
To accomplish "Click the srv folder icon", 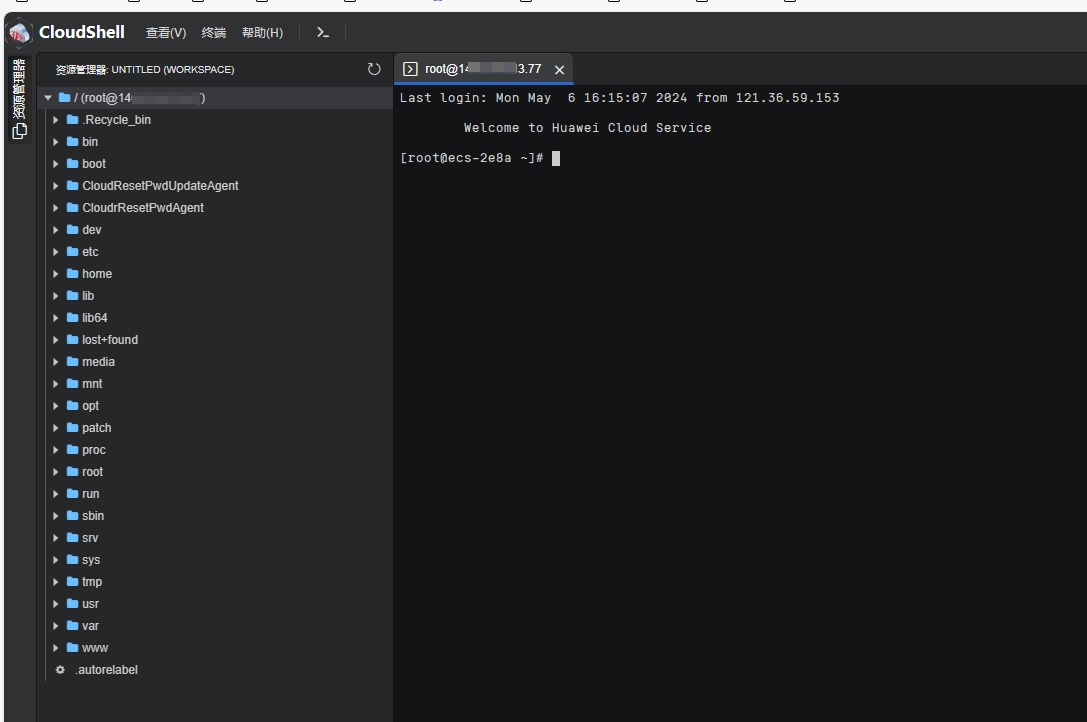I will pos(72,538).
